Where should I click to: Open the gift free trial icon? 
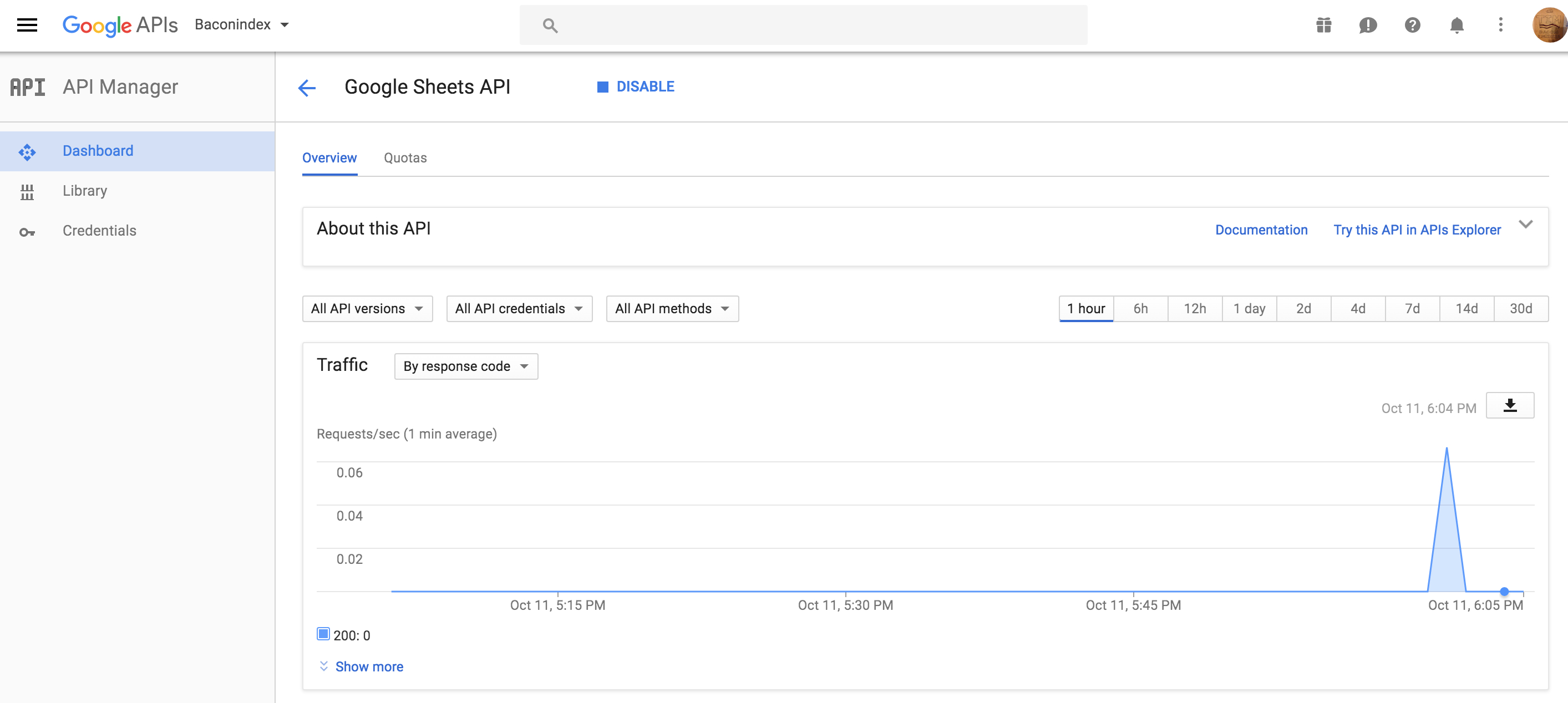pyautogui.click(x=1323, y=25)
